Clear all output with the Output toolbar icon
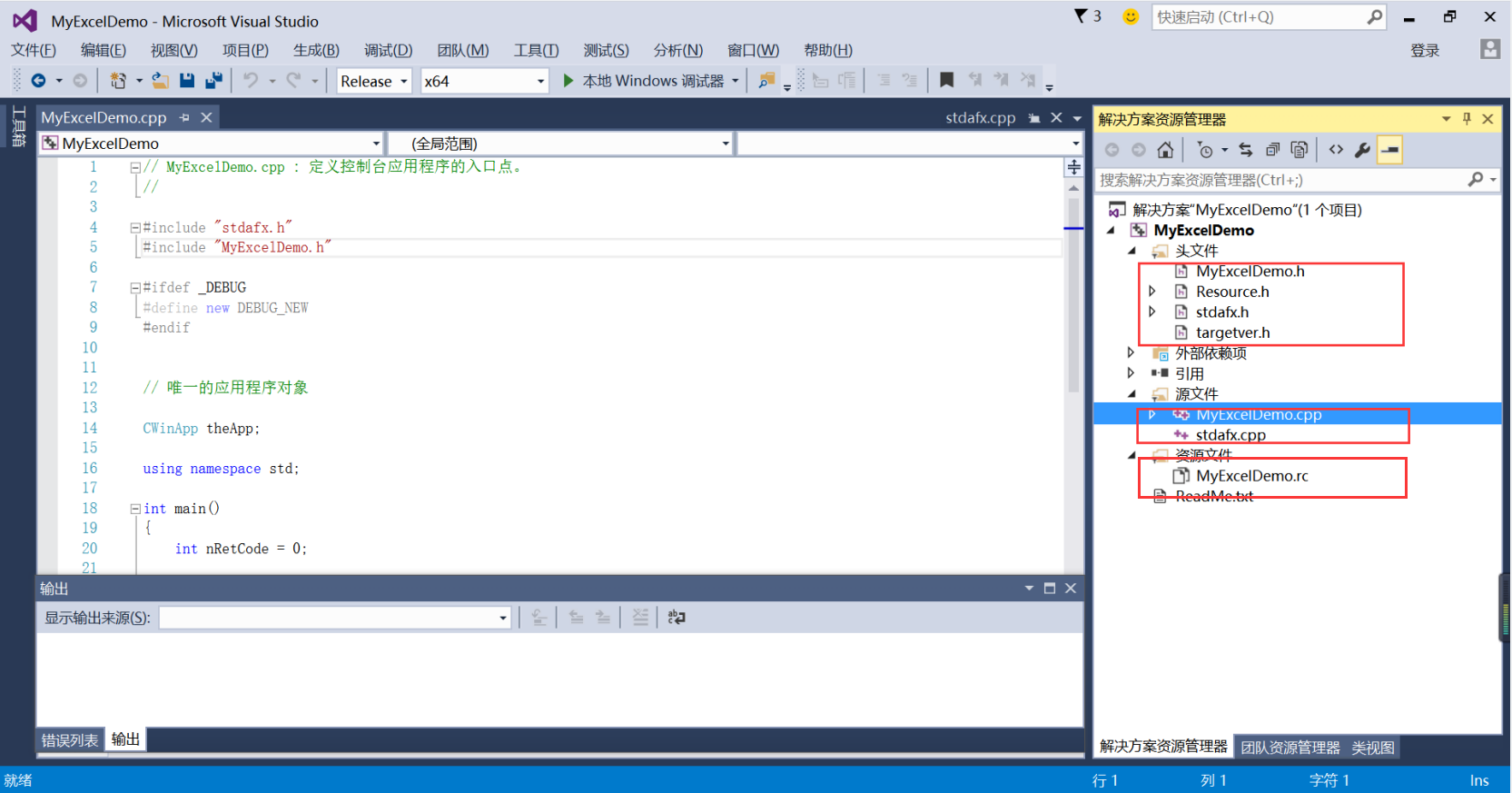 click(640, 618)
